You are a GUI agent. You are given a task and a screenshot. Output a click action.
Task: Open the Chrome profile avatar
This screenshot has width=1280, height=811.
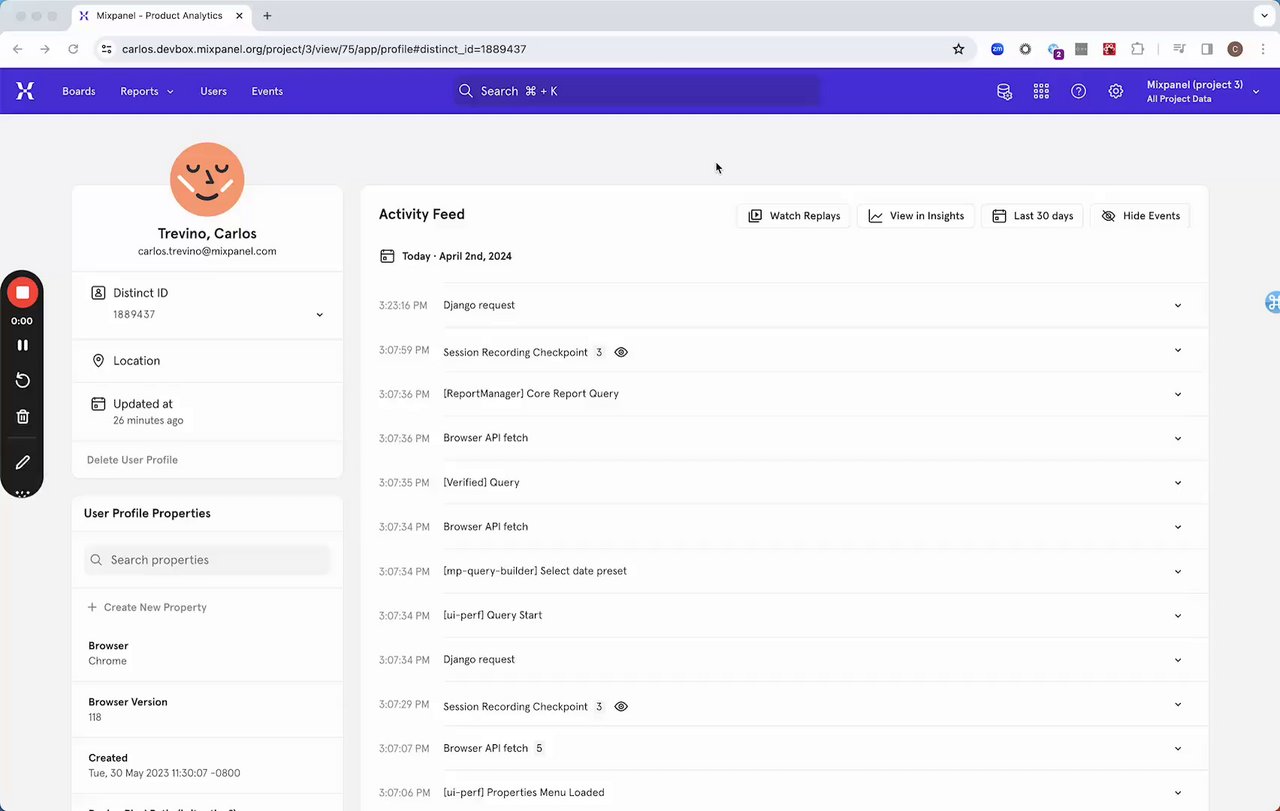click(1235, 49)
